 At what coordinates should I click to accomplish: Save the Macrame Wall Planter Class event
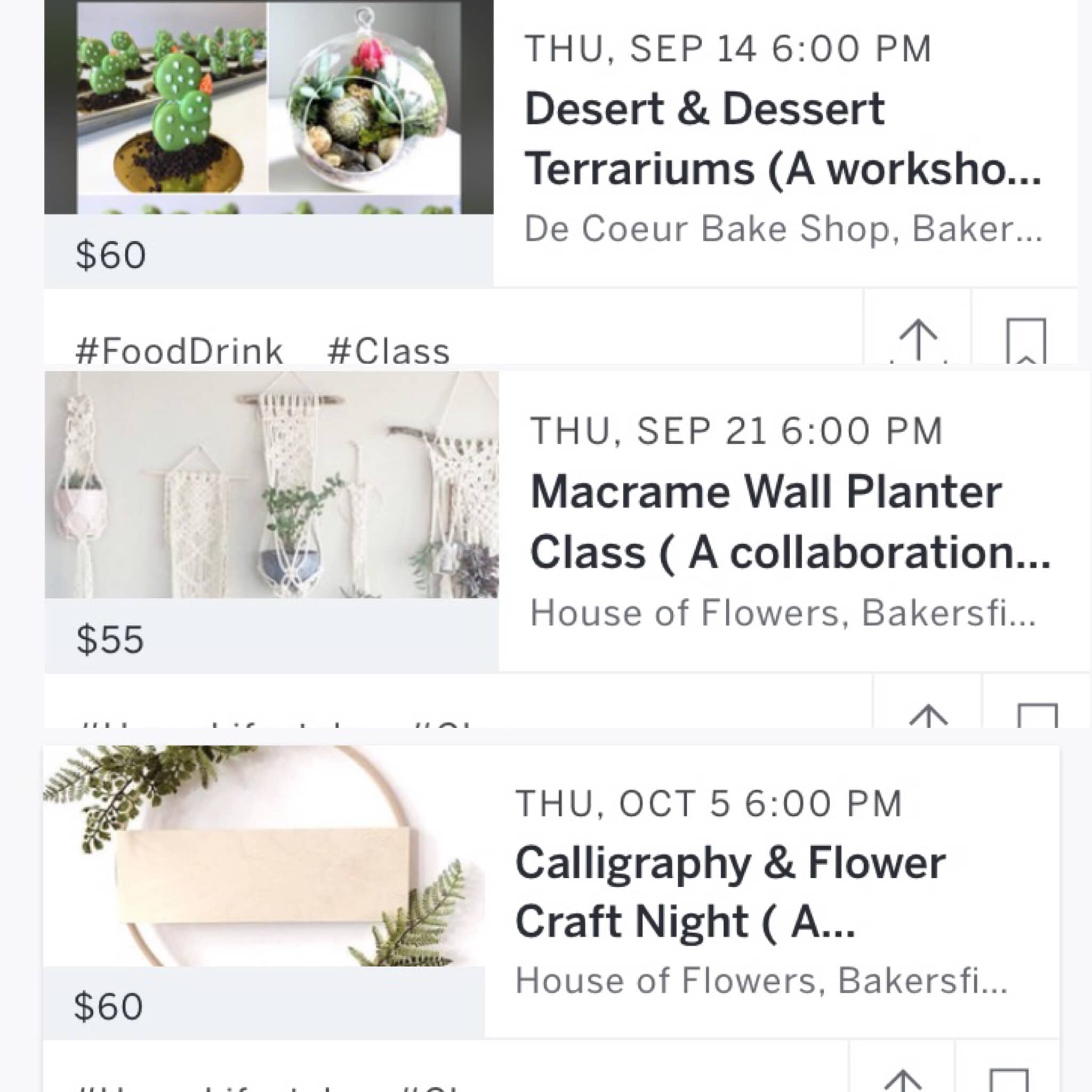[1037, 714]
